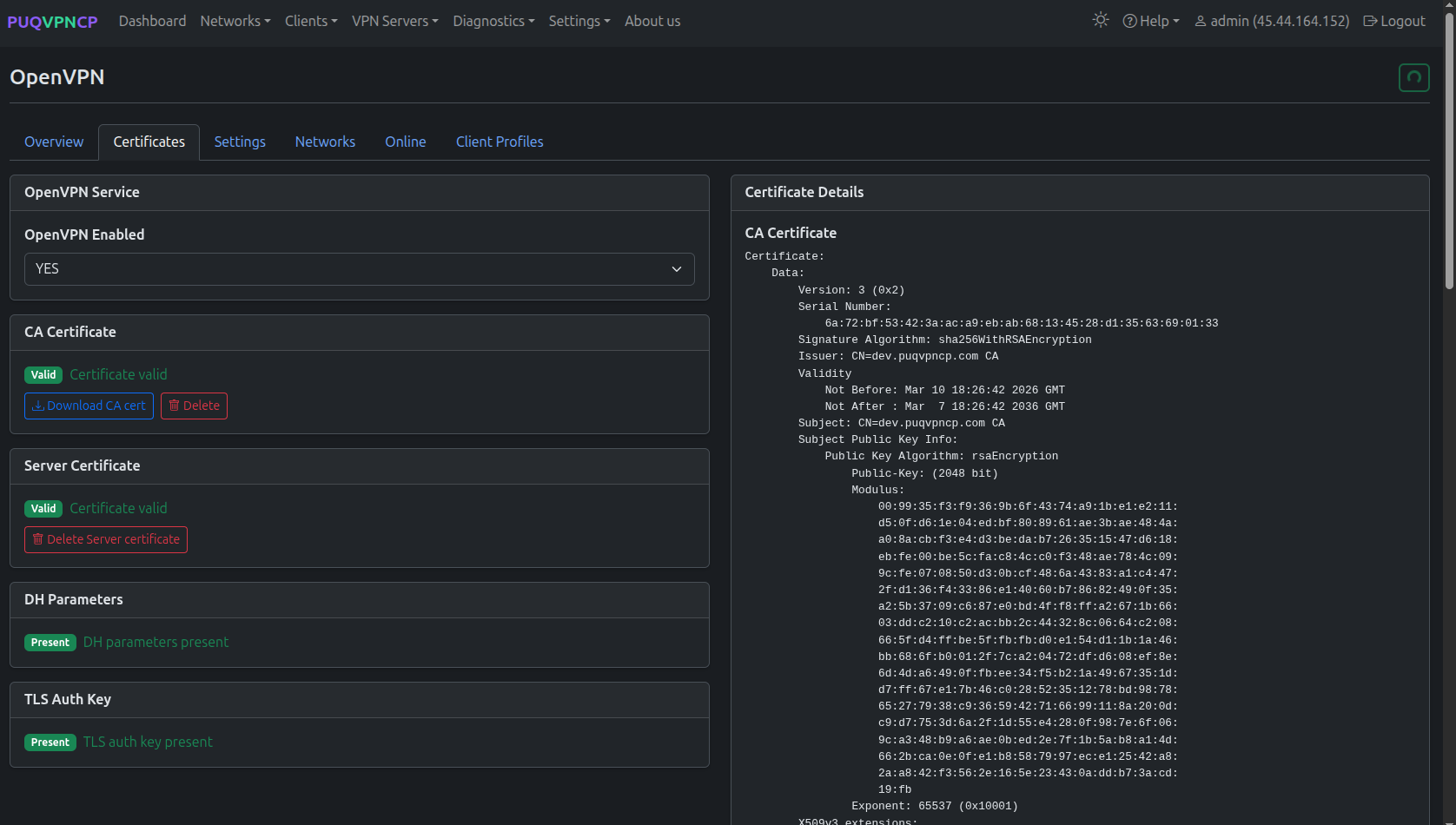1456x825 pixels.
Task: Click the 'Not After' validity date line
Action: coord(945,406)
